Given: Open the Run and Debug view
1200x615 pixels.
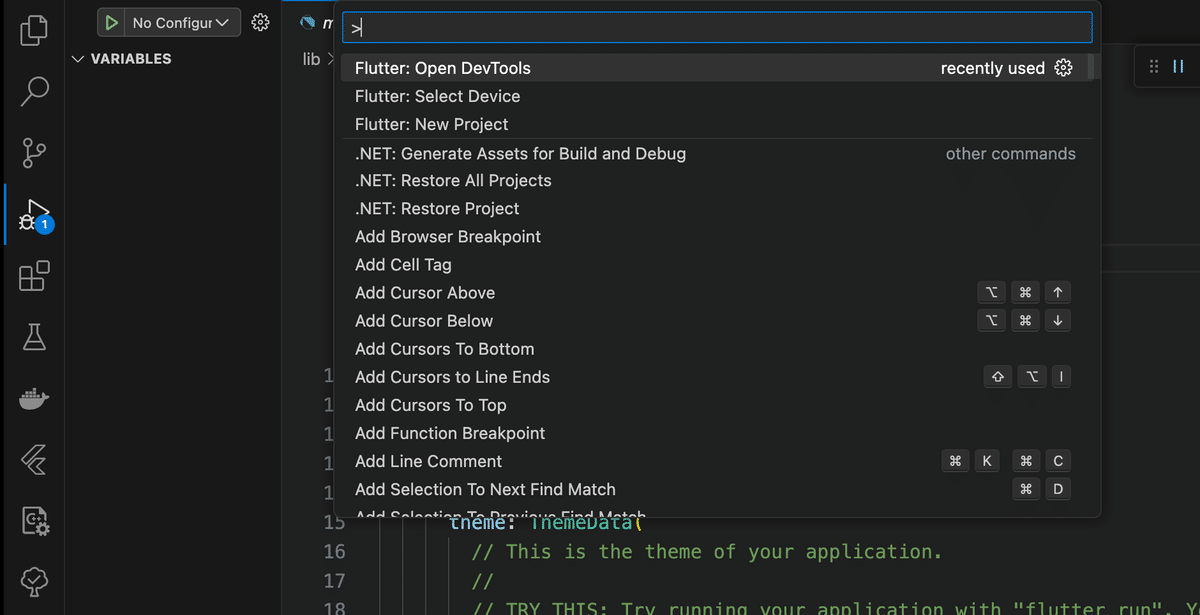Looking at the screenshot, I should tap(34, 215).
